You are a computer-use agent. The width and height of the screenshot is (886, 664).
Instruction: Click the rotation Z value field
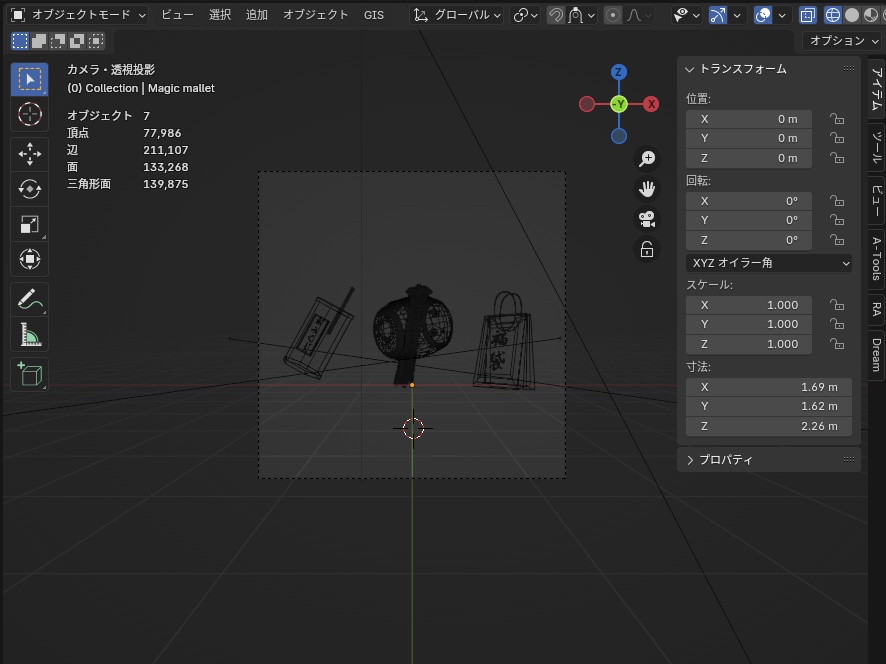[x=749, y=240]
